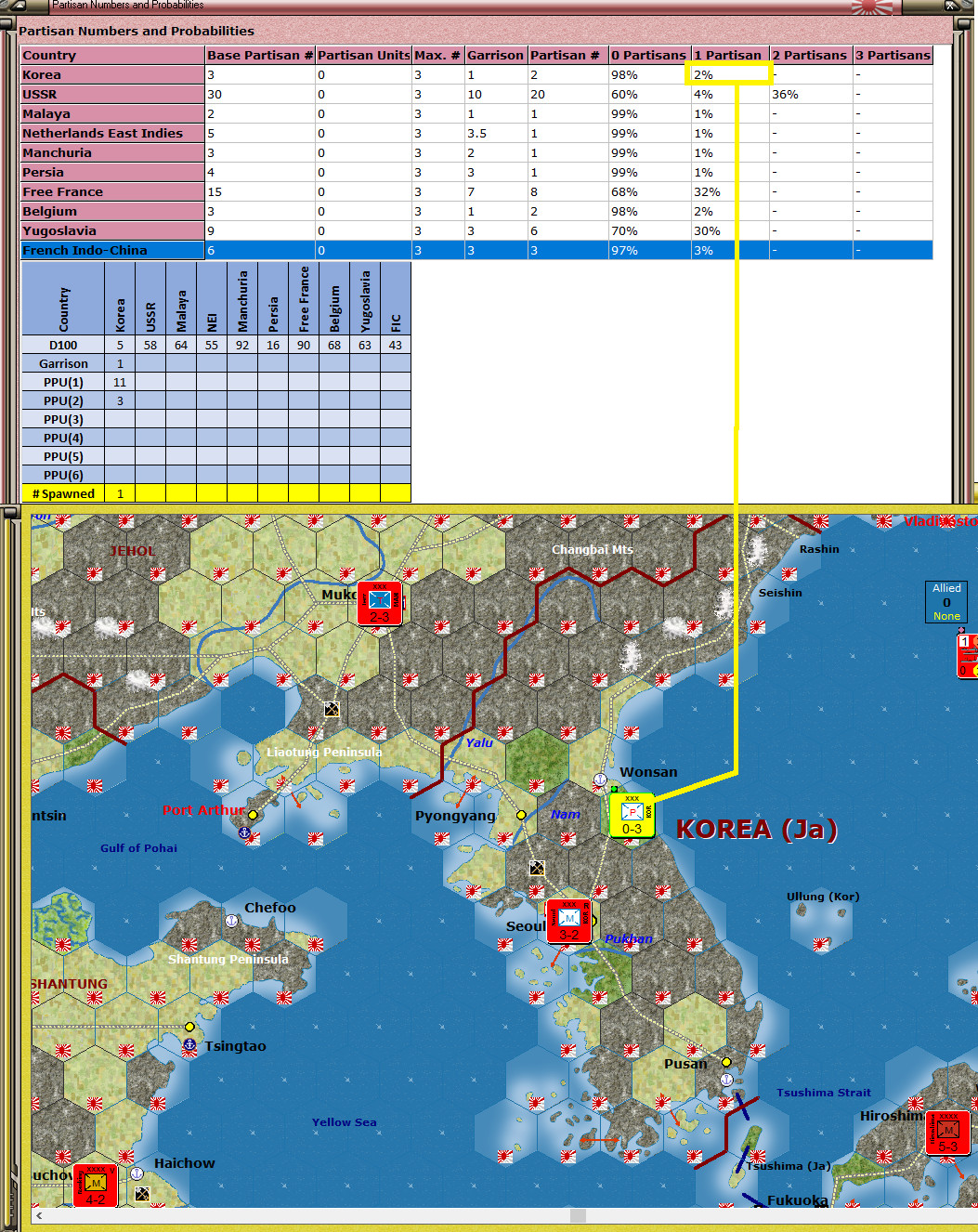Click the PPU(1) row label
Viewport: 978px width, 1232px height.
63,382
